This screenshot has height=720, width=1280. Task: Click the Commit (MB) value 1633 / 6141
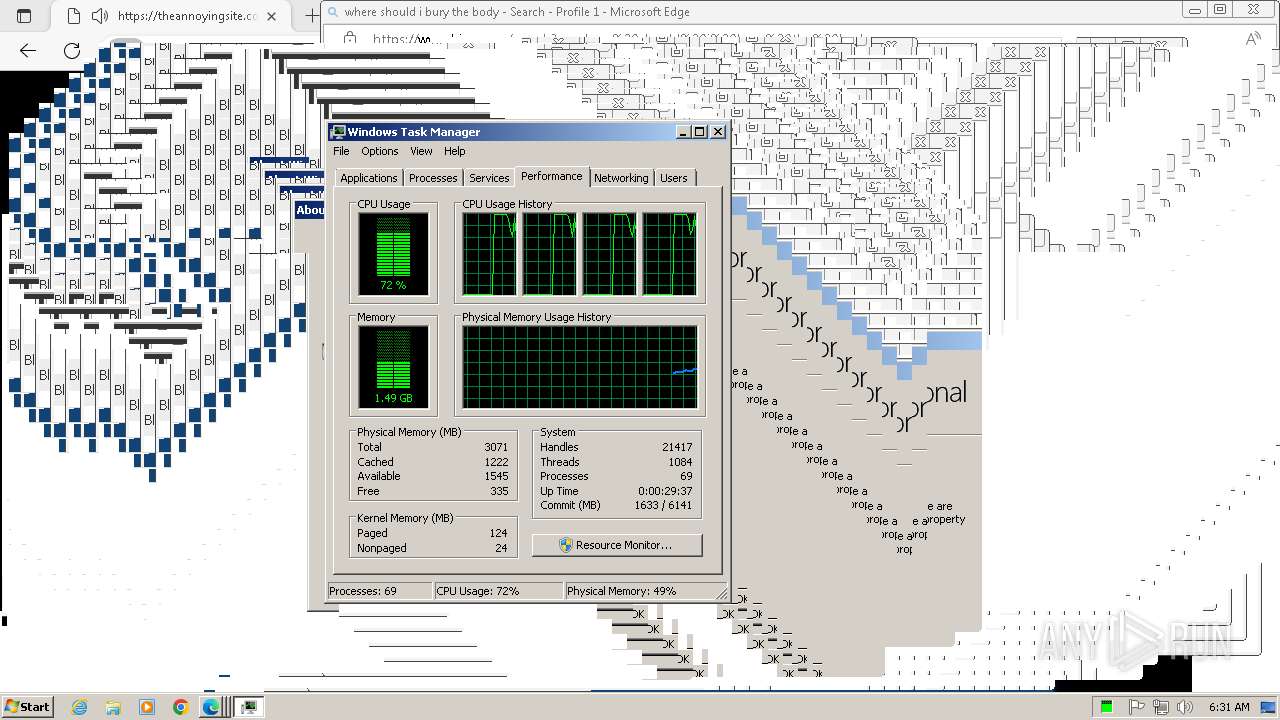[x=663, y=505]
